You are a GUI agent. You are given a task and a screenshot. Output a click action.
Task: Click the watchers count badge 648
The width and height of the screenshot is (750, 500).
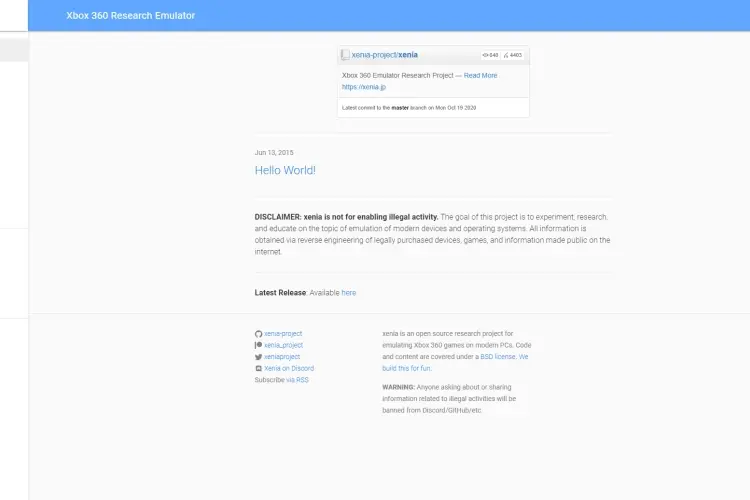[490, 55]
